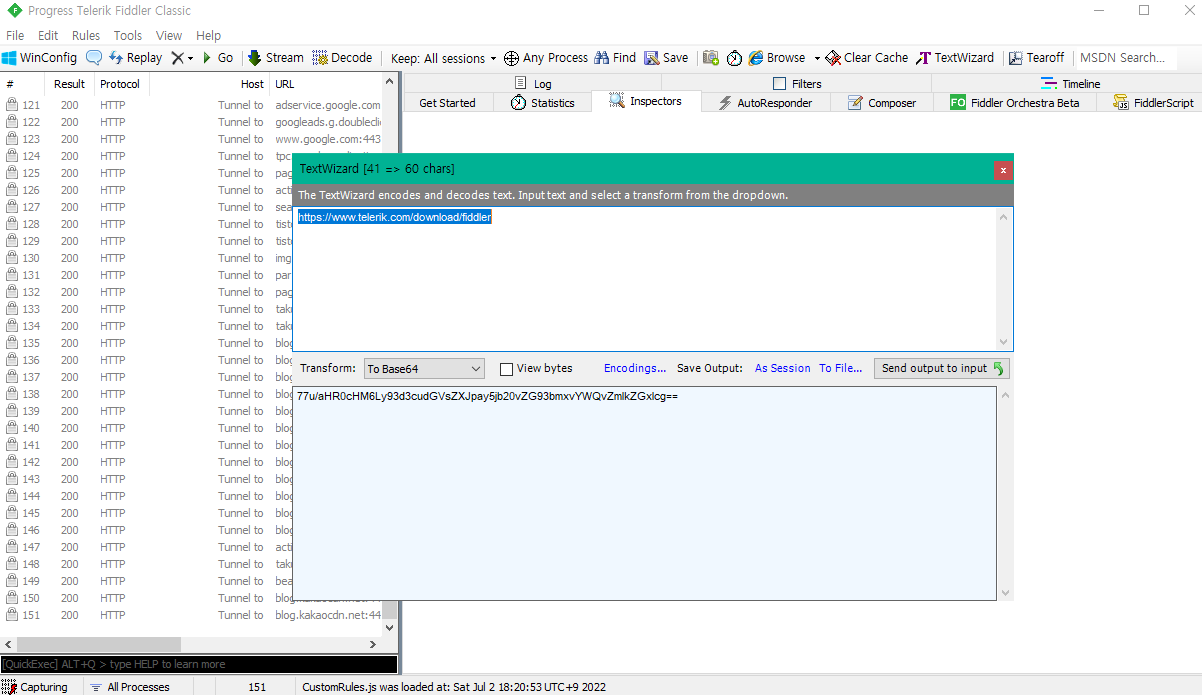Screen dimensions: 1202x695
Task: Switch to the Timeline tab
Action: click(x=1070, y=84)
